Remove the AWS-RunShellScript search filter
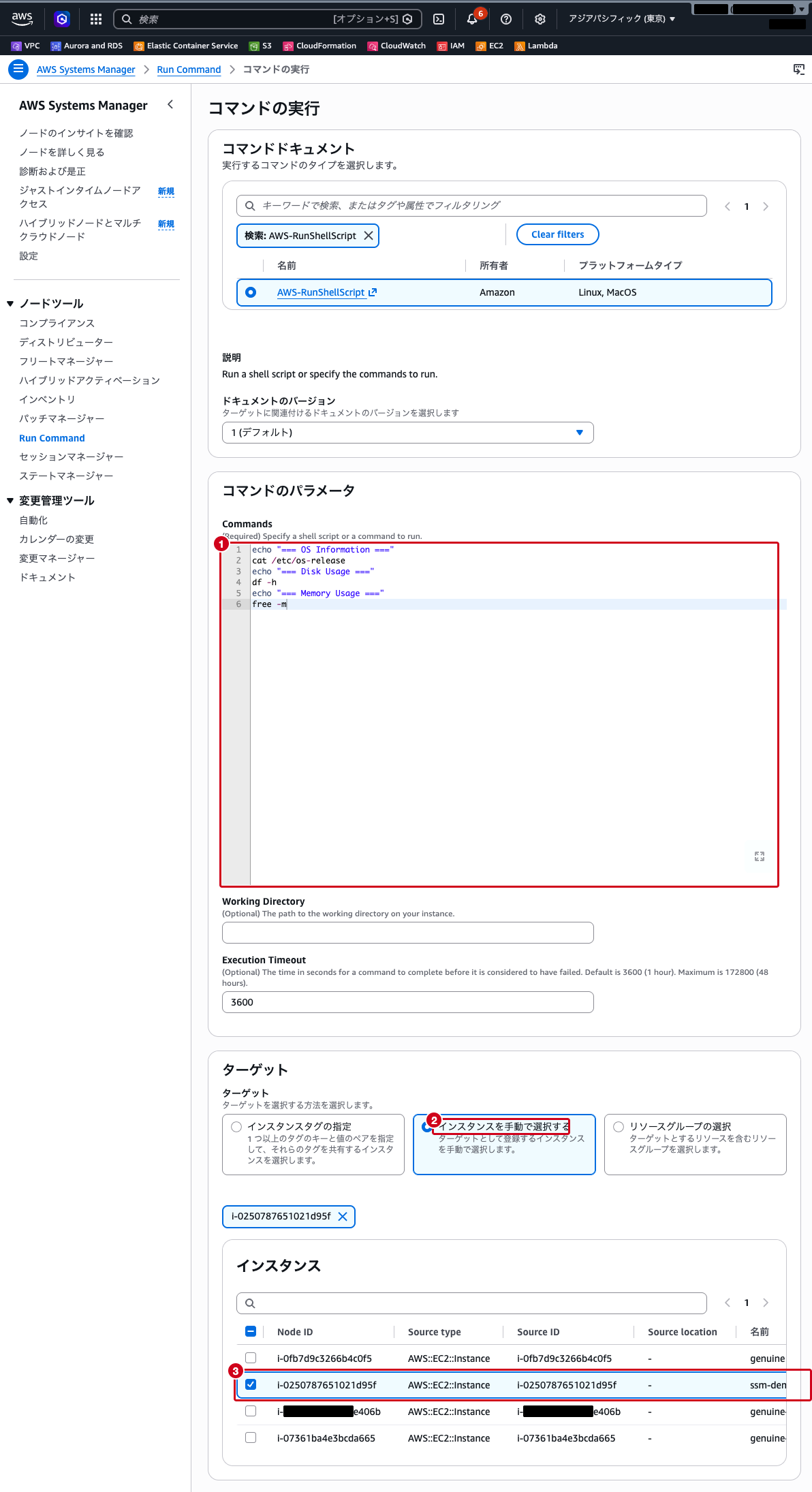The width and height of the screenshot is (812, 1492). point(369,235)
